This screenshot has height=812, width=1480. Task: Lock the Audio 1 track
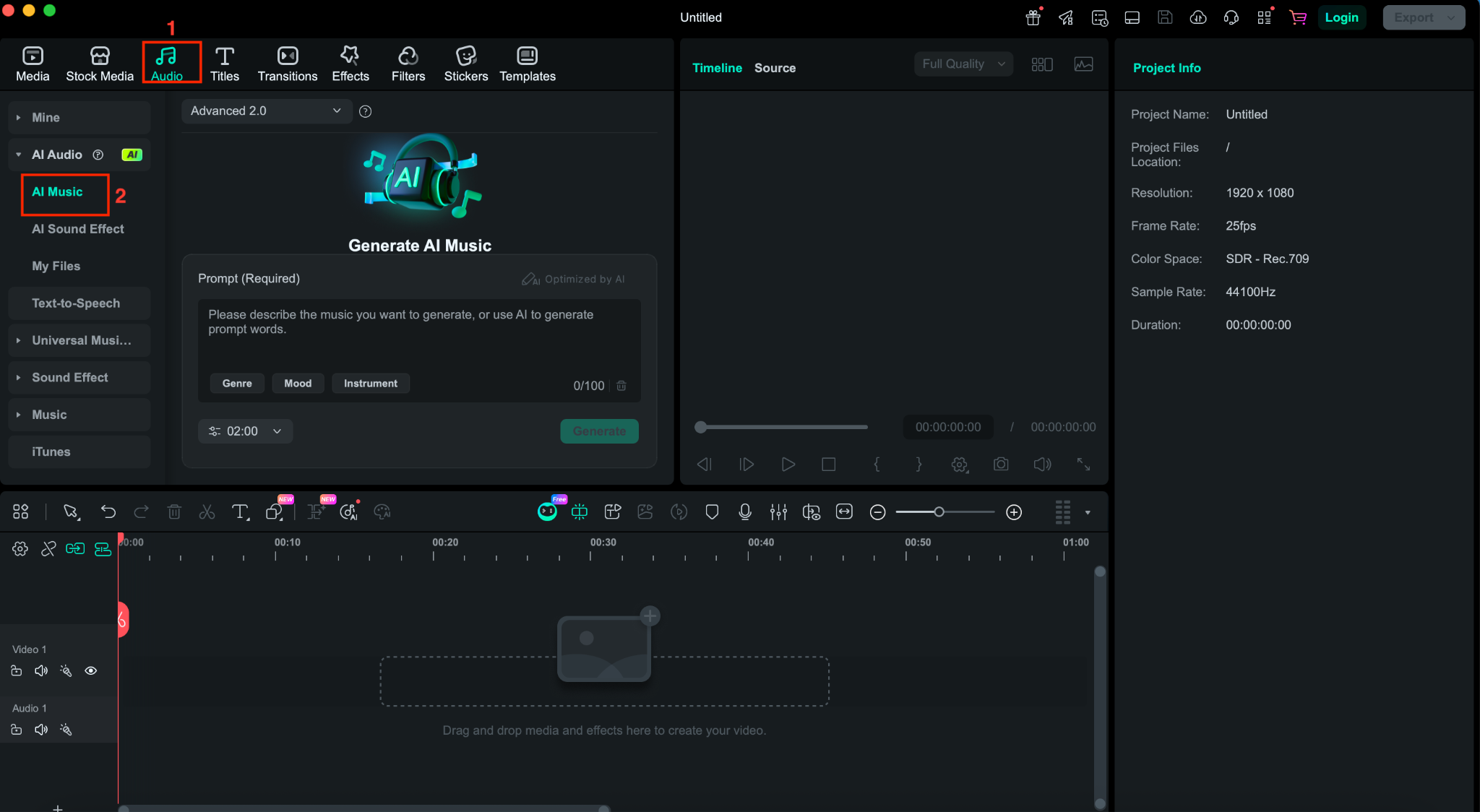click(x=17, y=730)
